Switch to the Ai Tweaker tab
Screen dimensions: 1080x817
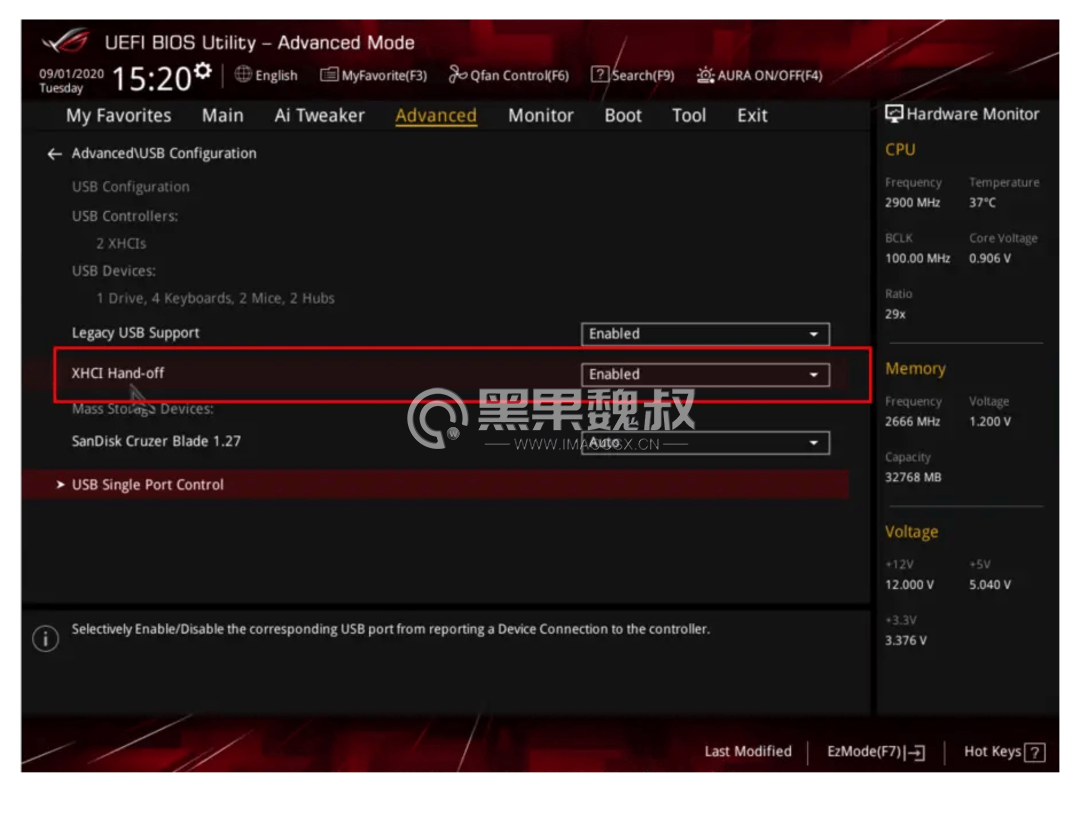320,116
